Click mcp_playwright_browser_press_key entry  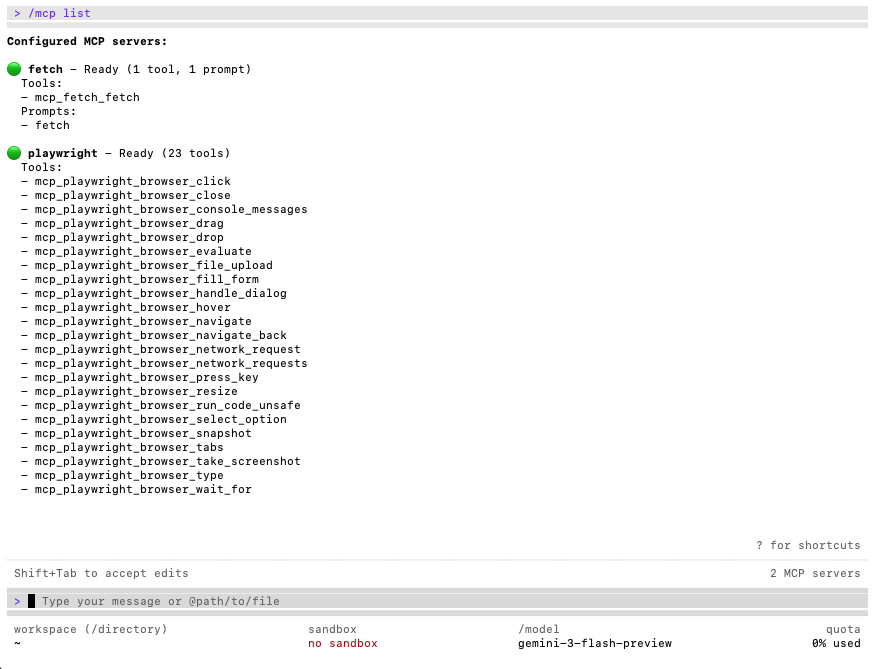(x=146, y=377)
